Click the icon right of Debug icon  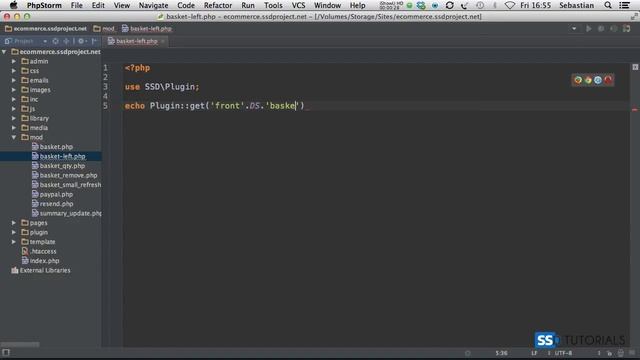tap(613, 29)
